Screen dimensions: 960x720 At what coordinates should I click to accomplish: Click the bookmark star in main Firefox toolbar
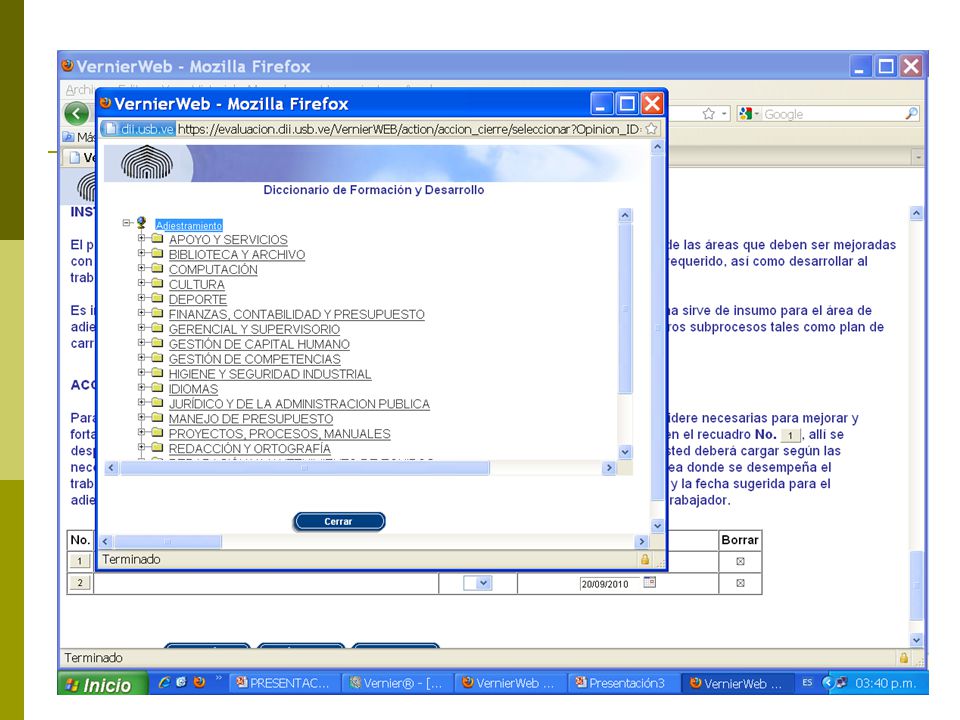click(x=708, y=114)
